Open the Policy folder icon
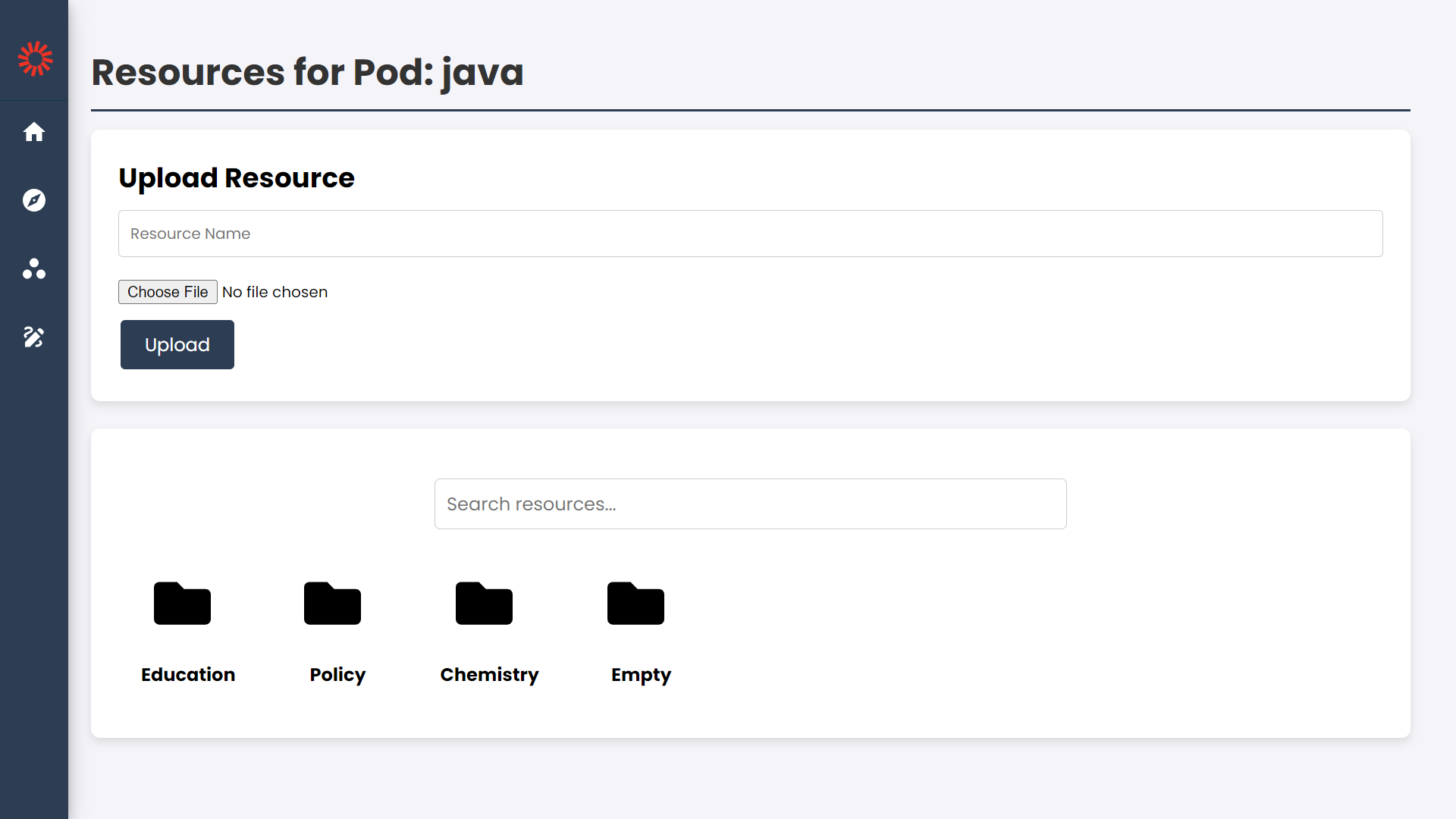The height and width of the screenshot is (819, 1456). pyautogui.click(x=332, y=604)
